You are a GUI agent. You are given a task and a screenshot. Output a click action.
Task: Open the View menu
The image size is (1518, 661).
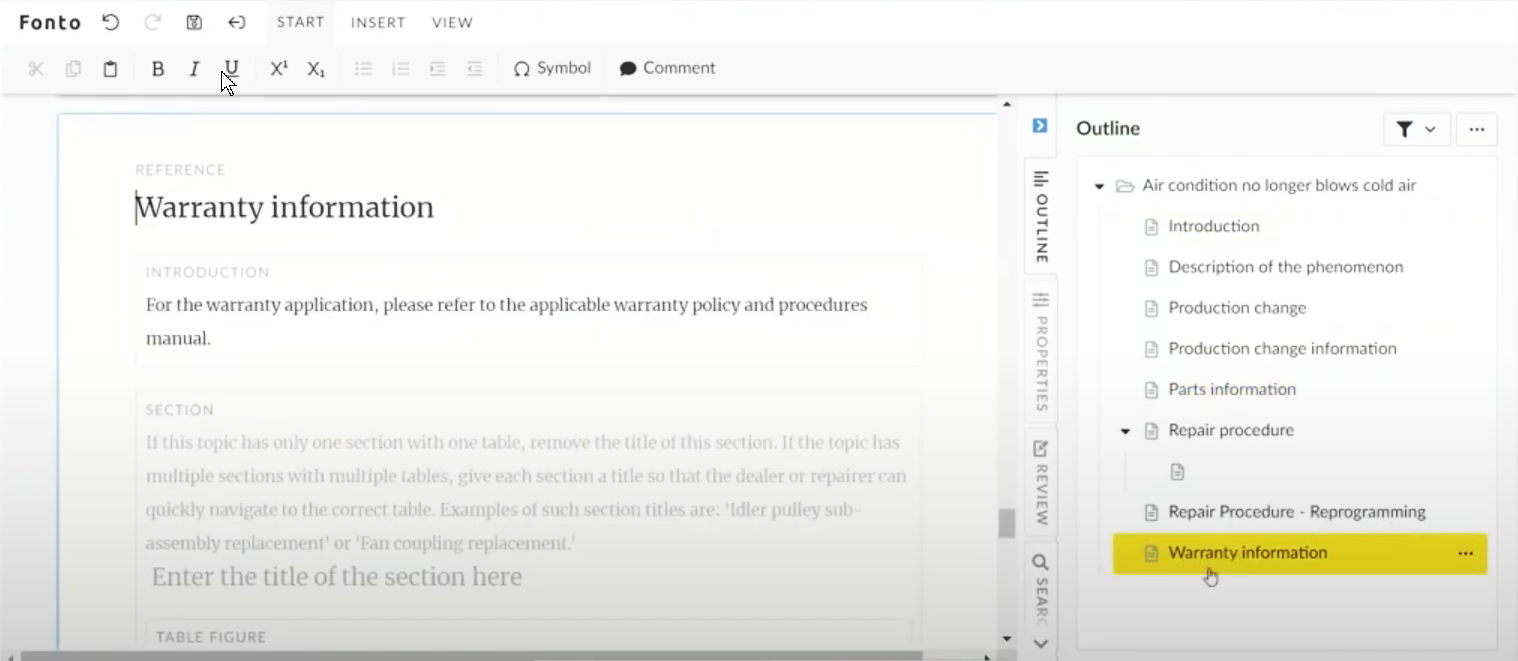click(x=452, y=22)
